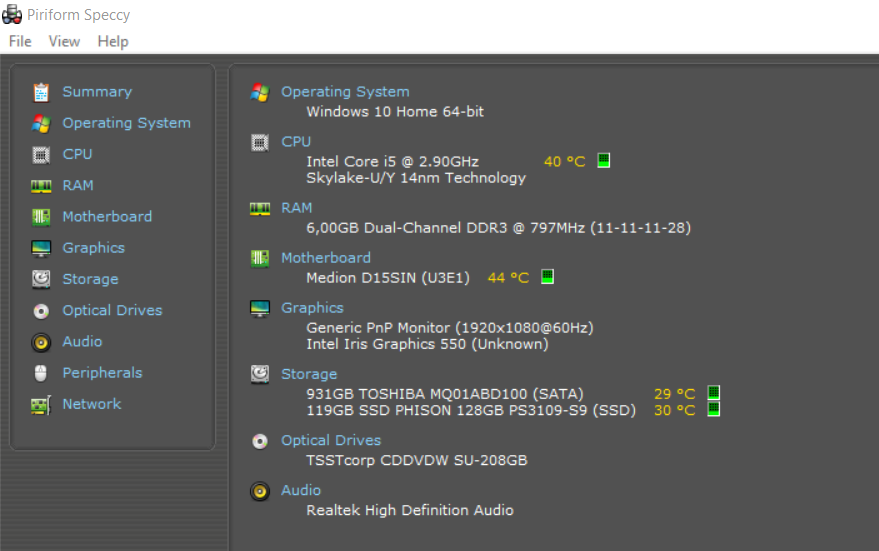Click the CPU chip icon in sidebar

[41, 154]
